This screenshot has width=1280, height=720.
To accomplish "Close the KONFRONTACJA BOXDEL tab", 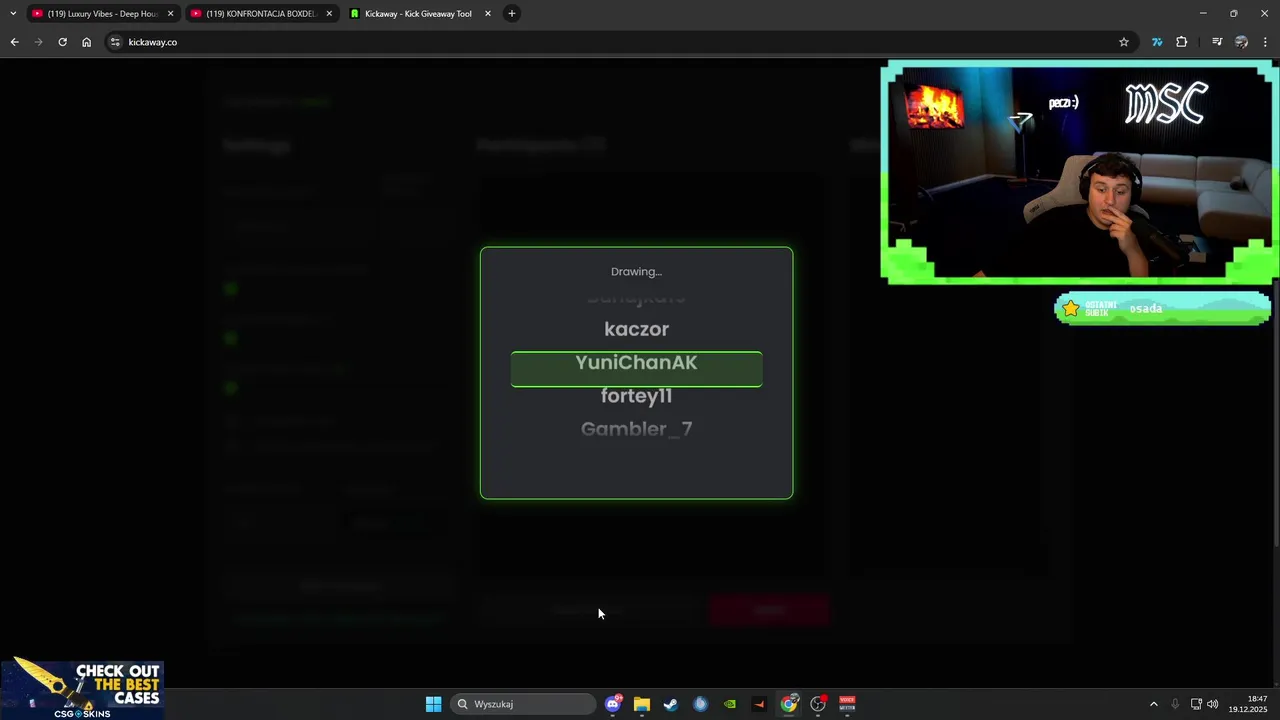I will pyautogui.click(x=329, y=13).
